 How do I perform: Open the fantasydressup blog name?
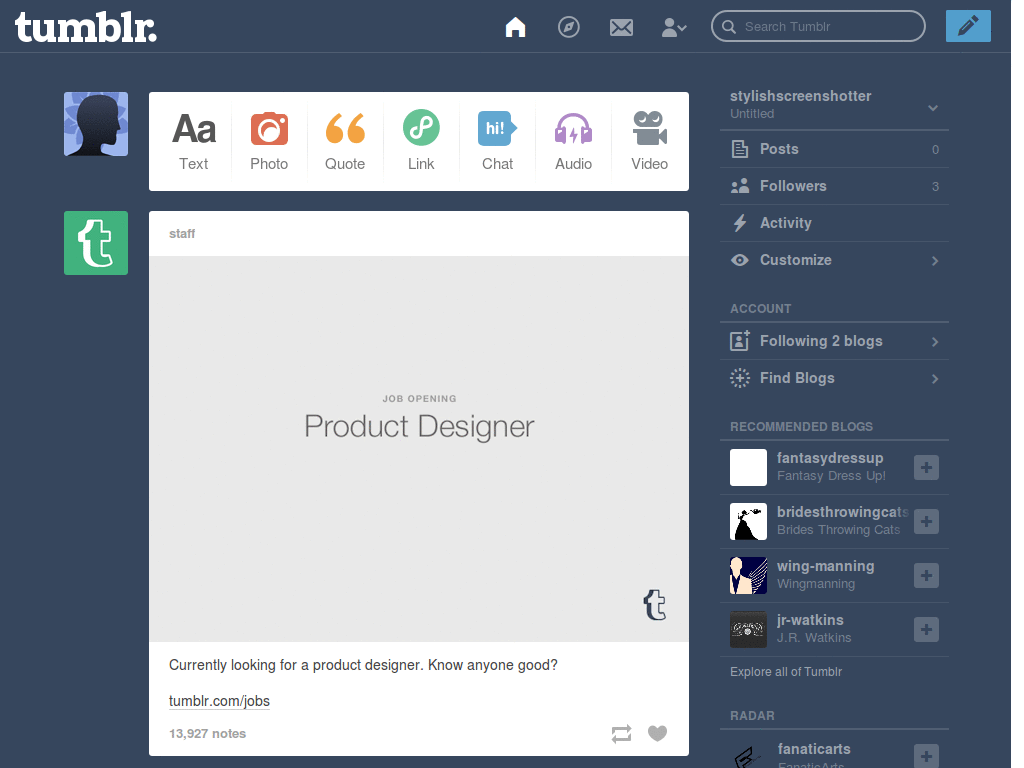coord(830,458)
